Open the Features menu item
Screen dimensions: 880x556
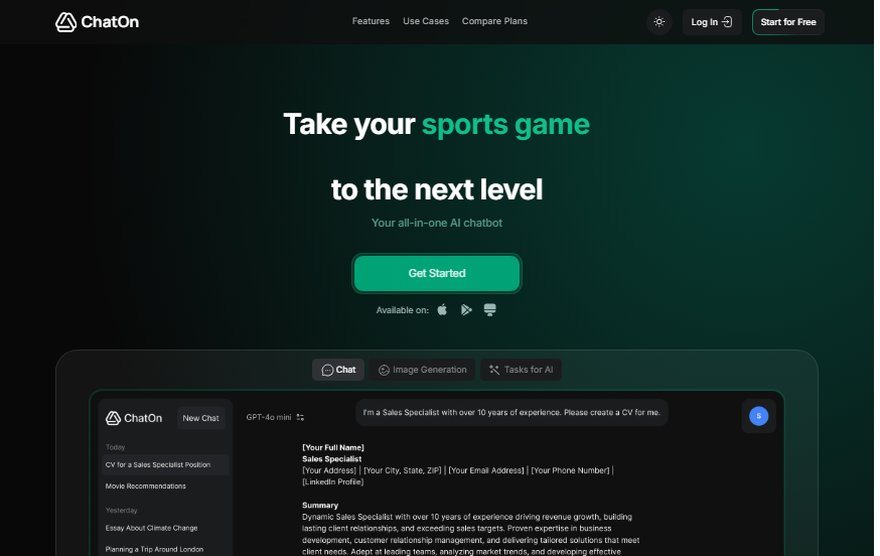click(370, 21)
